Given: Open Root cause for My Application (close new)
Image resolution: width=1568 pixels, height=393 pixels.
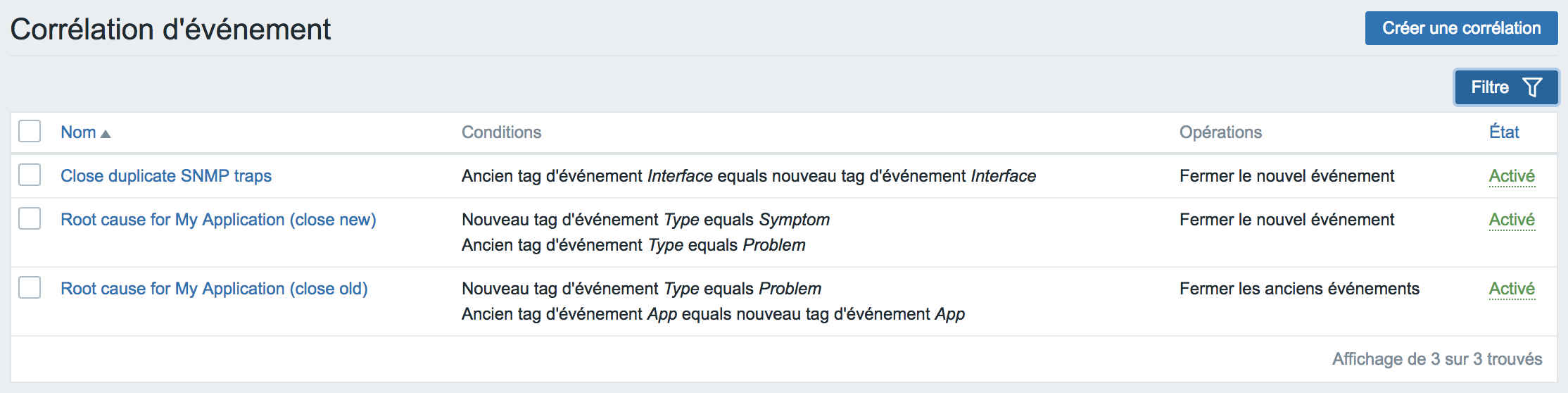Looking at the screenshot, I should (x=218, y=220).
